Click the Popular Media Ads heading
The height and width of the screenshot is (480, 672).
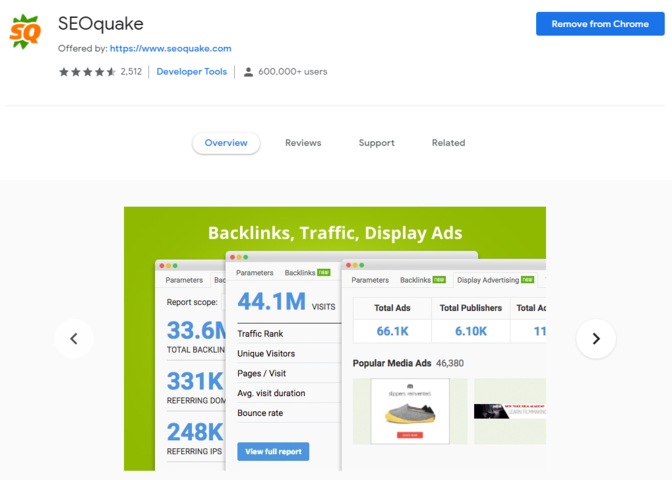[392, 363]
